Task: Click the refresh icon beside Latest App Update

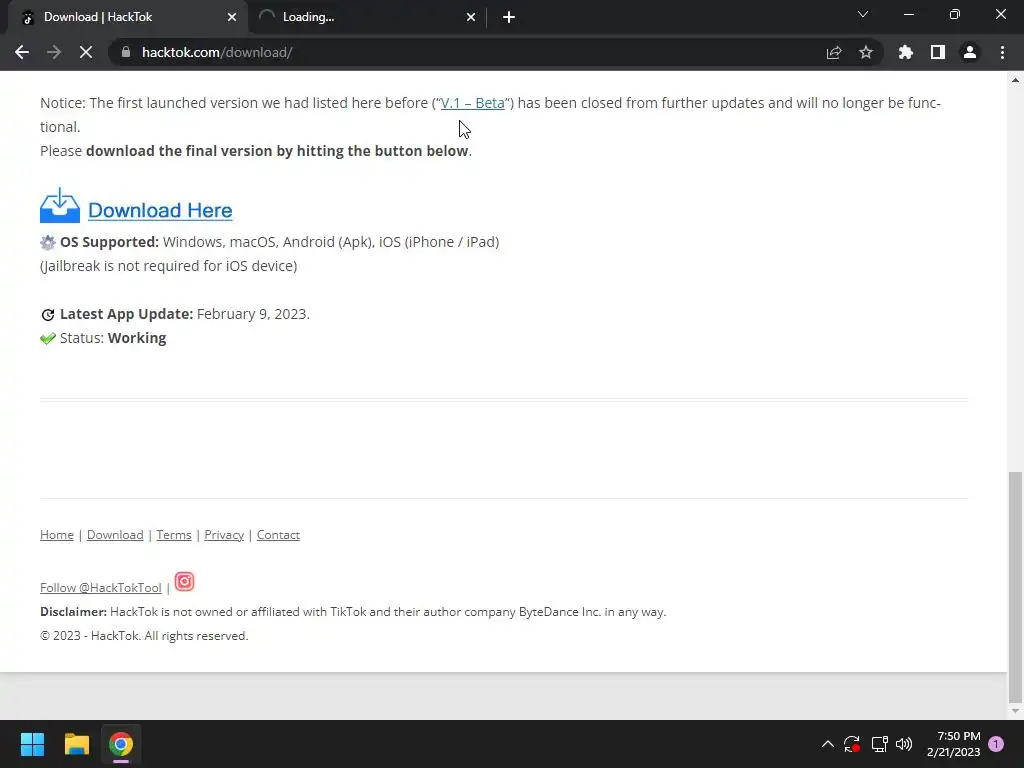Action: point(48,315)
